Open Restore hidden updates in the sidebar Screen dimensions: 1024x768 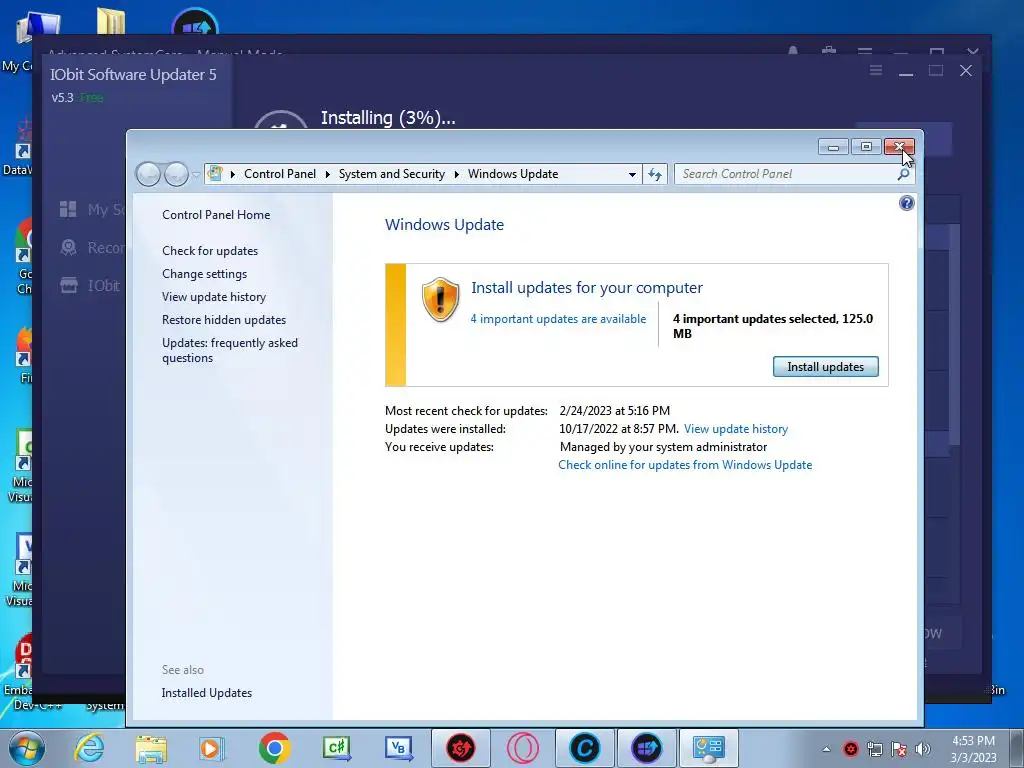[x=224, y=320]
